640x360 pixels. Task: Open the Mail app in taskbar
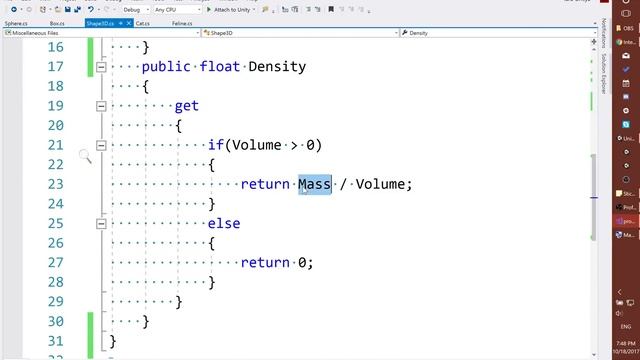click(x=626, y=56)
